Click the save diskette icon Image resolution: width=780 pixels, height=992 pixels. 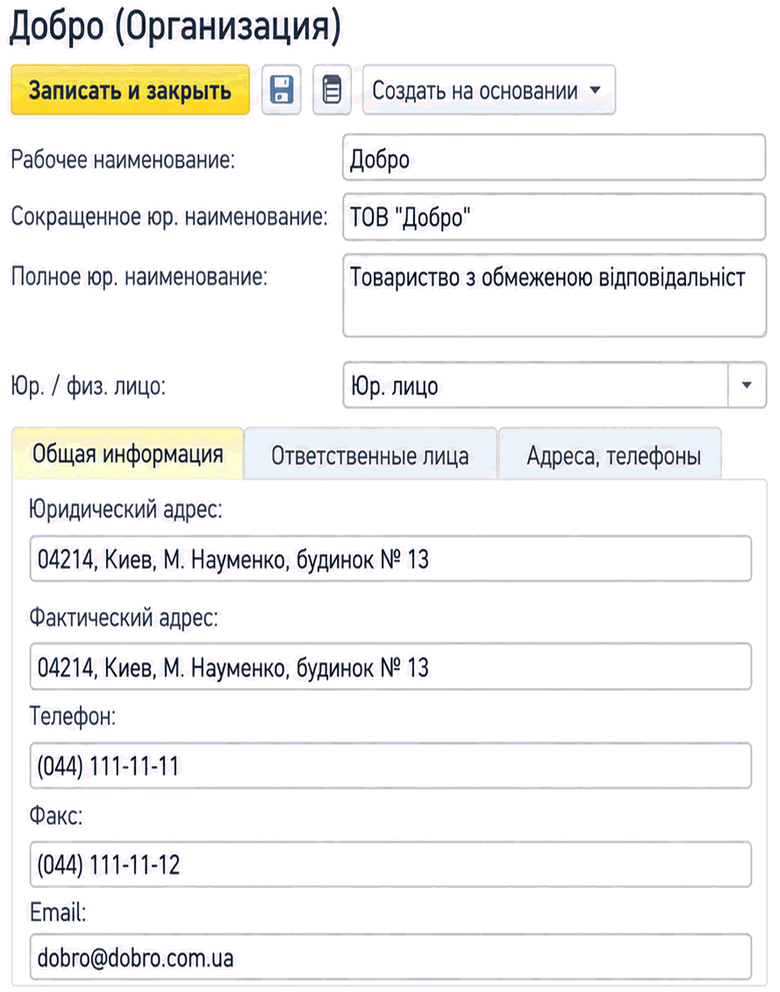click(282, 90)
